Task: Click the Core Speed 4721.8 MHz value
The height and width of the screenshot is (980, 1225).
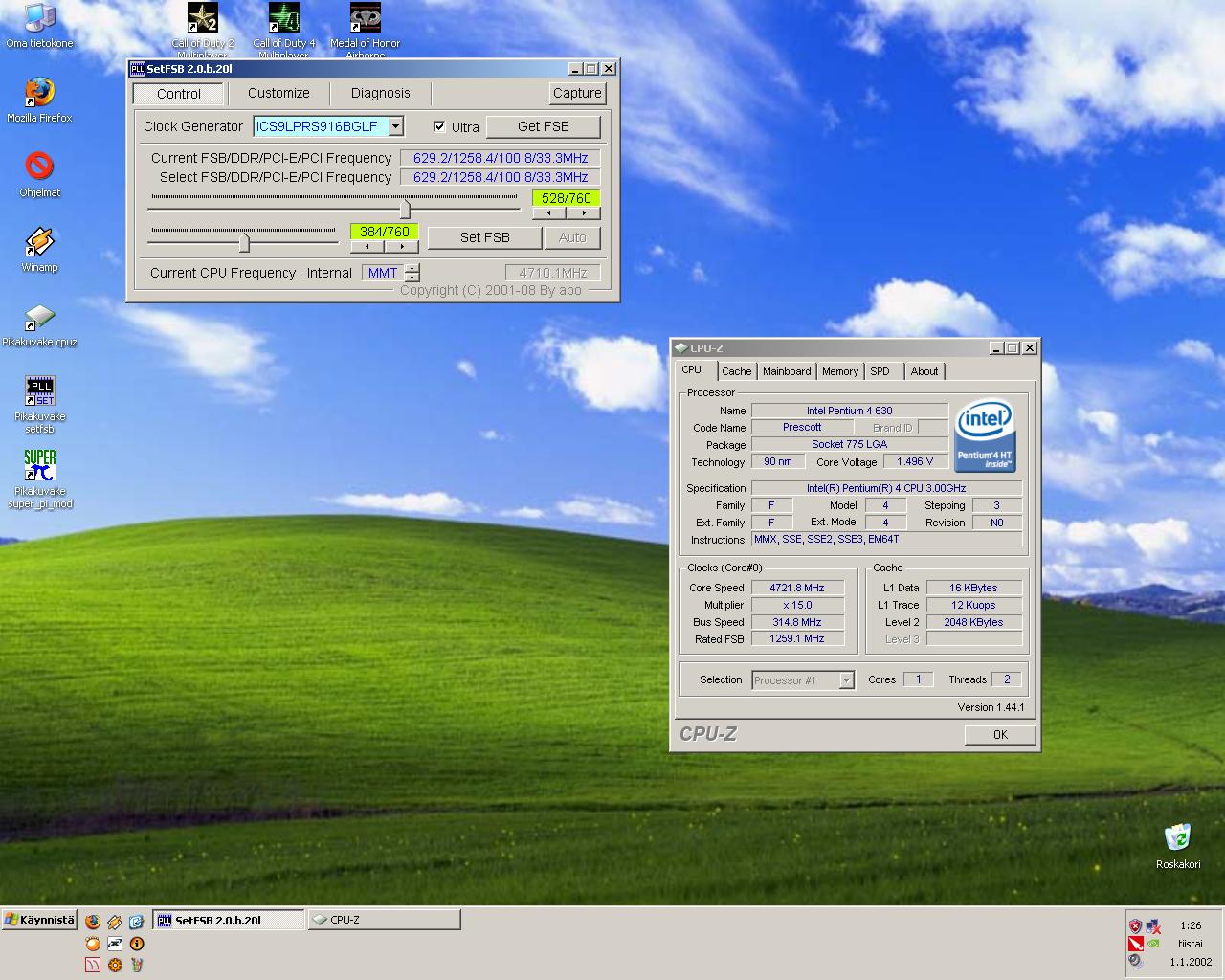Action: pyautogui.click(x=797, y=588)
